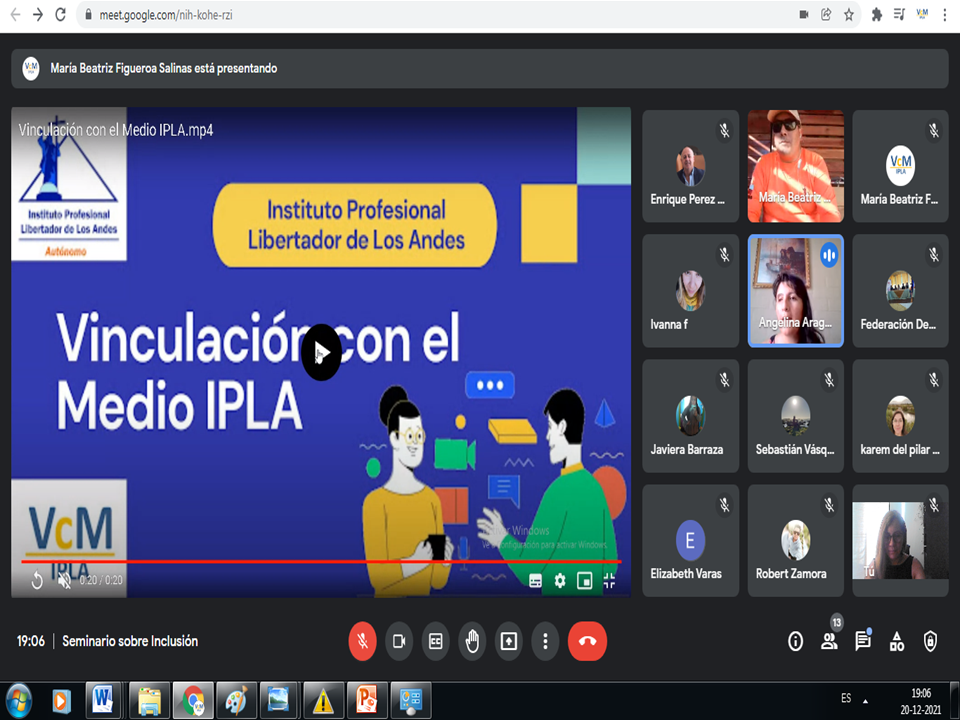The image size is (960, 720).
Task: Click the presenting banner text María Beatriz Figueroa
Action: point(163,68)
